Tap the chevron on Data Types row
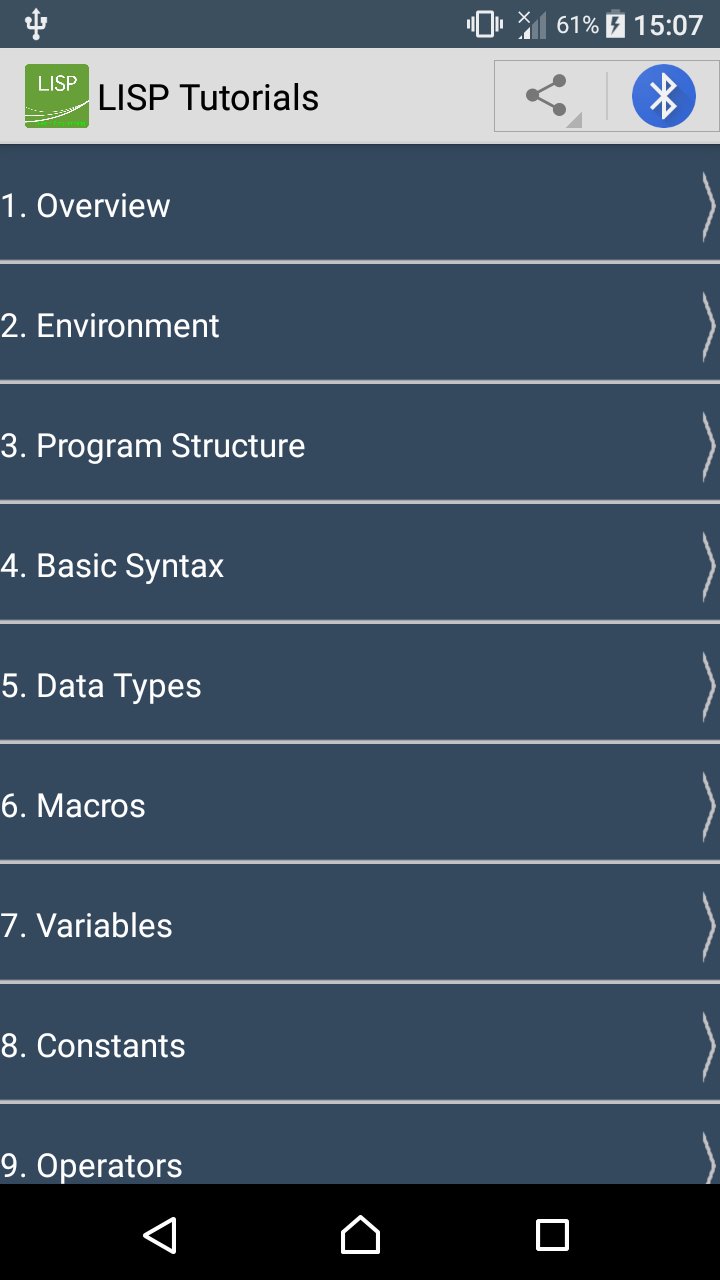The width and height of the screenshot is (720, 1280). 708,686
